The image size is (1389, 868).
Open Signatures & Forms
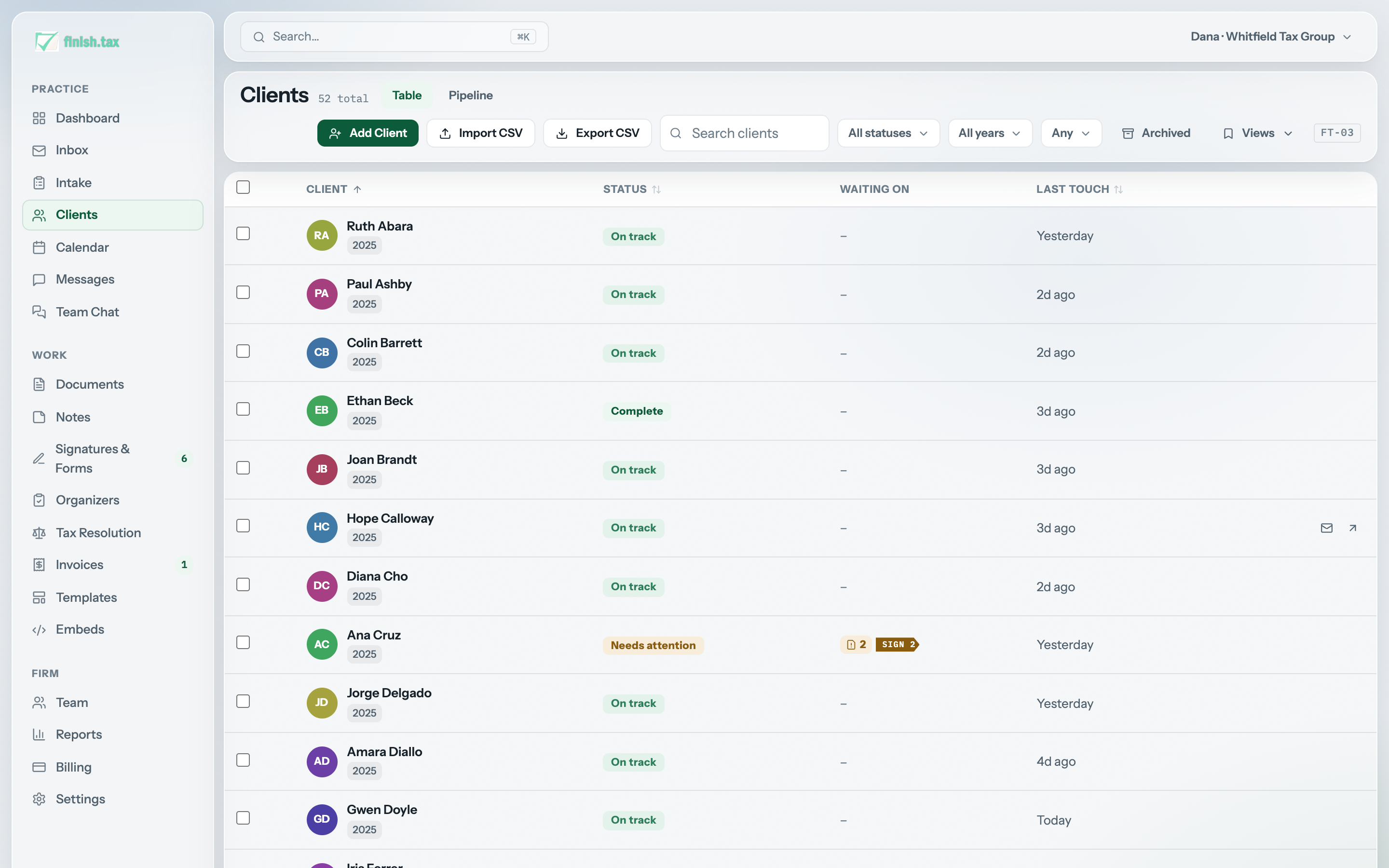[x=112, y=458]
